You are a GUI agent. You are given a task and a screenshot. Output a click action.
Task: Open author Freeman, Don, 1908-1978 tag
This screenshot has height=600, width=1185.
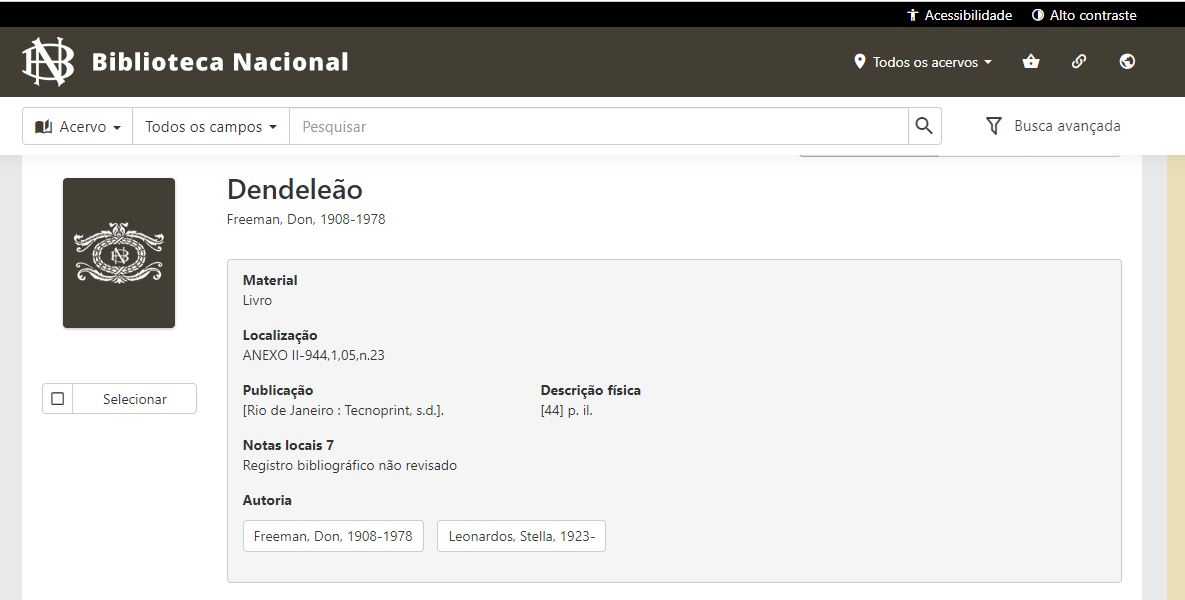(x=333, y=536)
